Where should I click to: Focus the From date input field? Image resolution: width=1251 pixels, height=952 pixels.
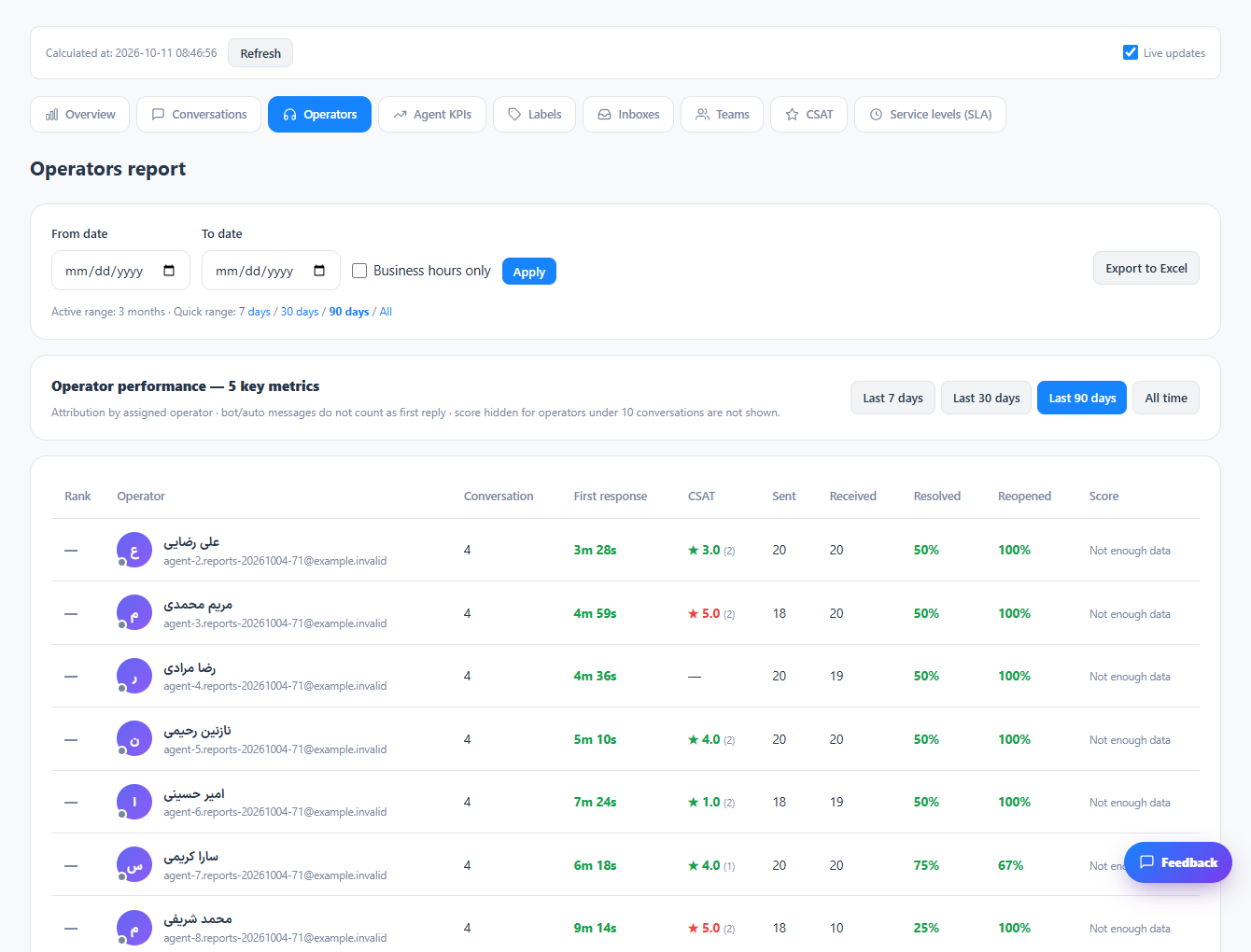(120, 271)
